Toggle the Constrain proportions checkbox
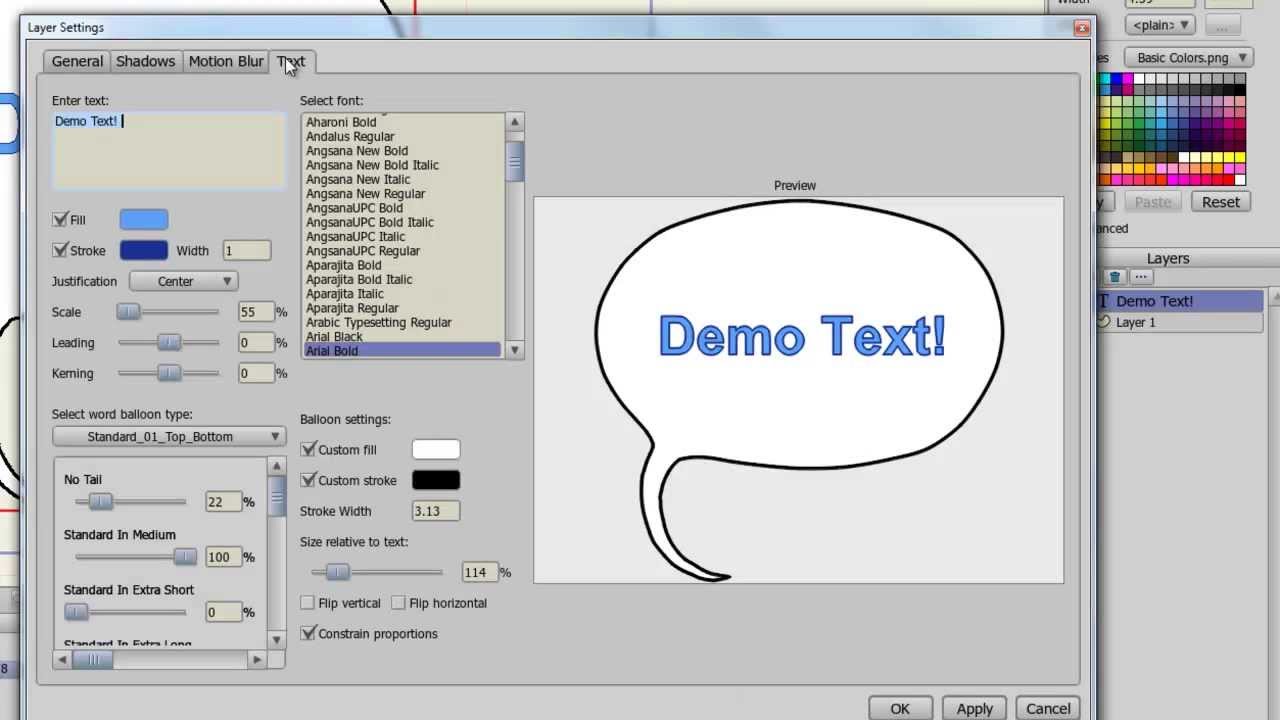The width and height of the screenshot is (1280, 720). 309,634
